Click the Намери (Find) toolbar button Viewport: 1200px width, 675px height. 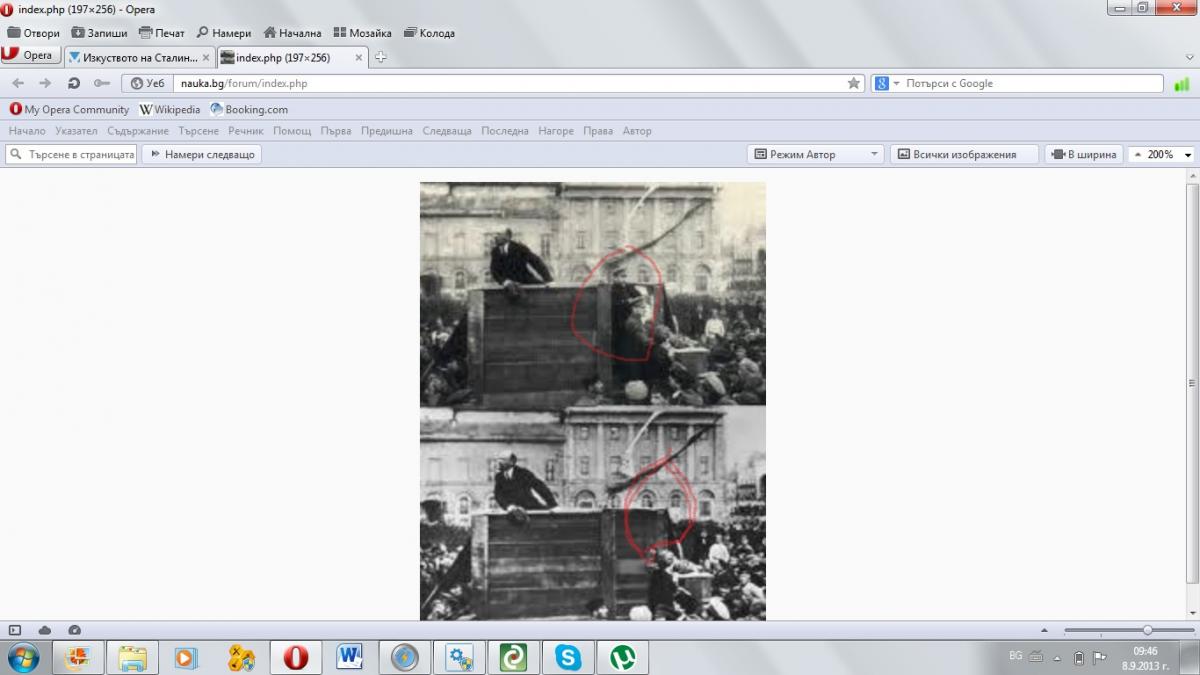[x=224, y=33]
